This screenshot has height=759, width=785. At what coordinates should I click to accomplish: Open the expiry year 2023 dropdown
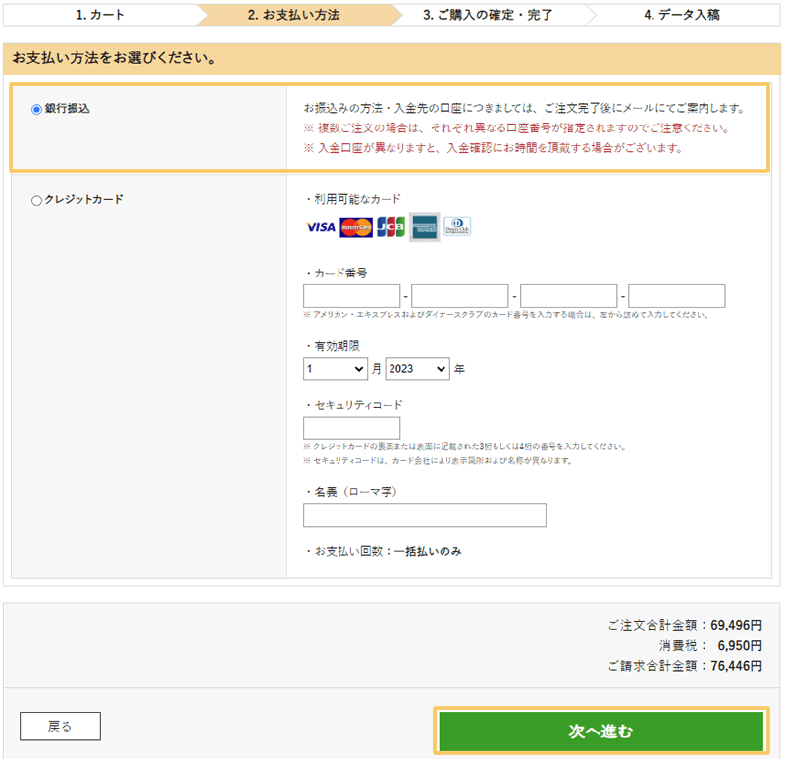coord(418,369)
